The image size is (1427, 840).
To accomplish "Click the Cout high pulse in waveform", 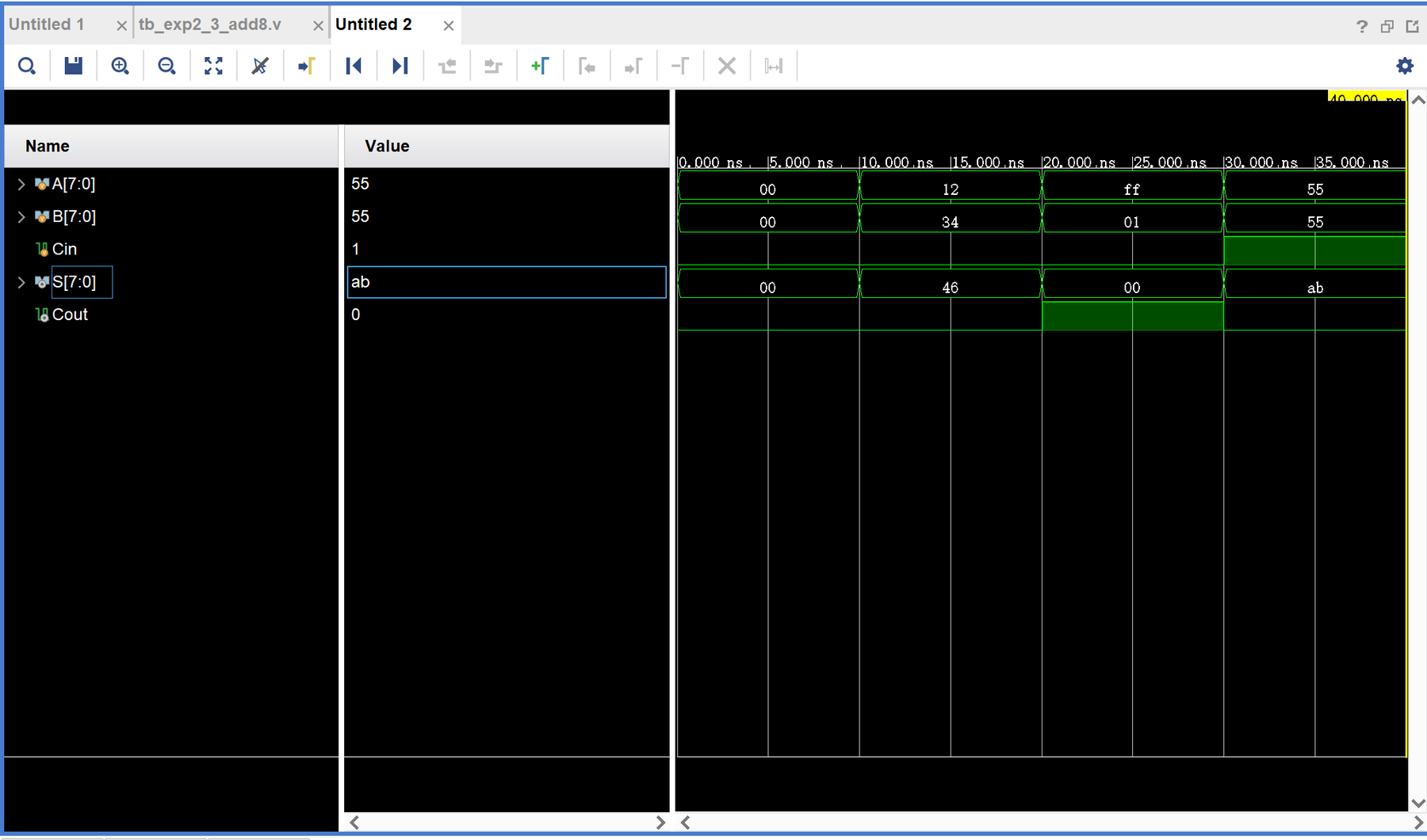I will (x=1133, y=316).
